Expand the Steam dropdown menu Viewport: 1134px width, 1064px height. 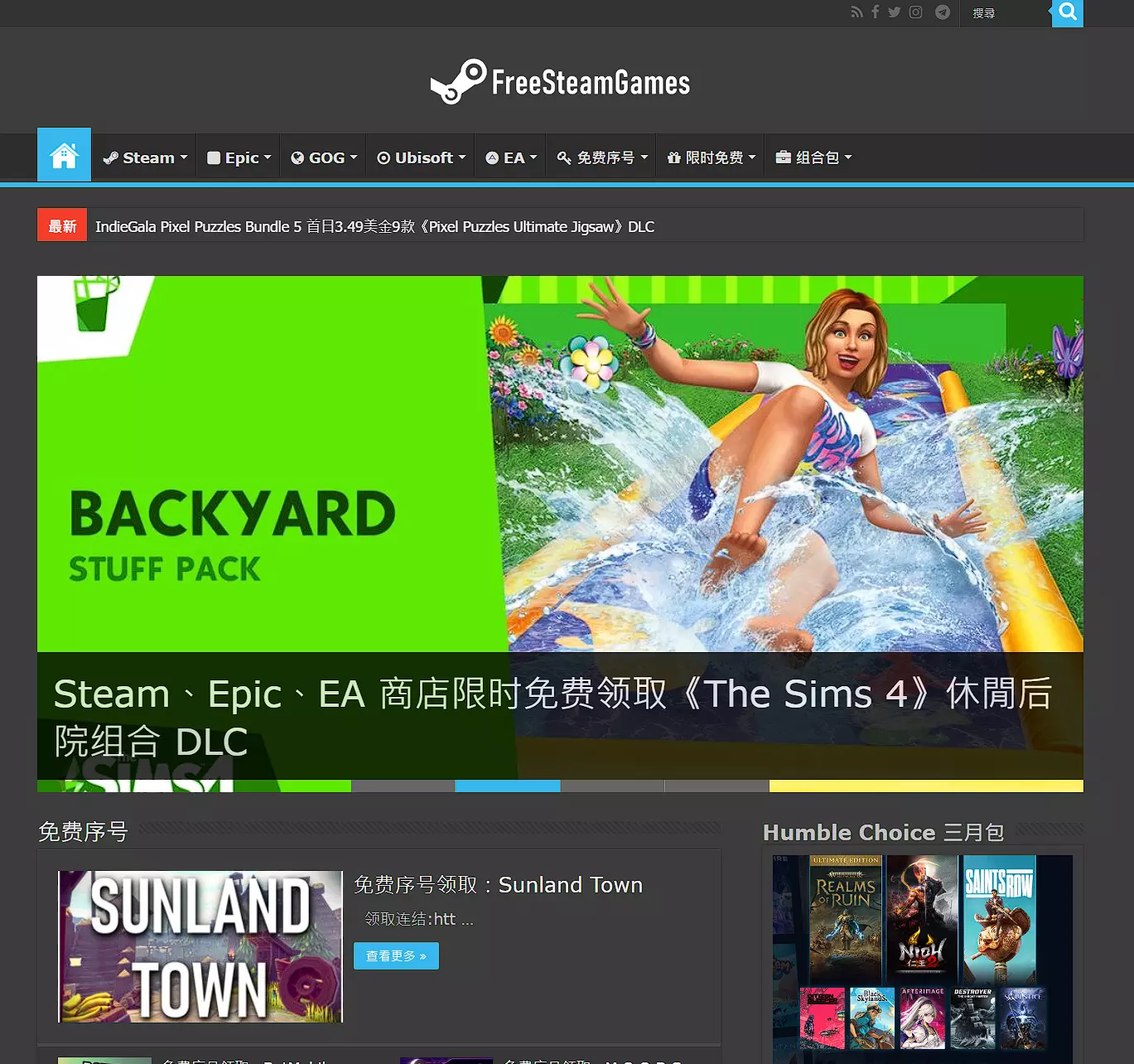point(145,157)
